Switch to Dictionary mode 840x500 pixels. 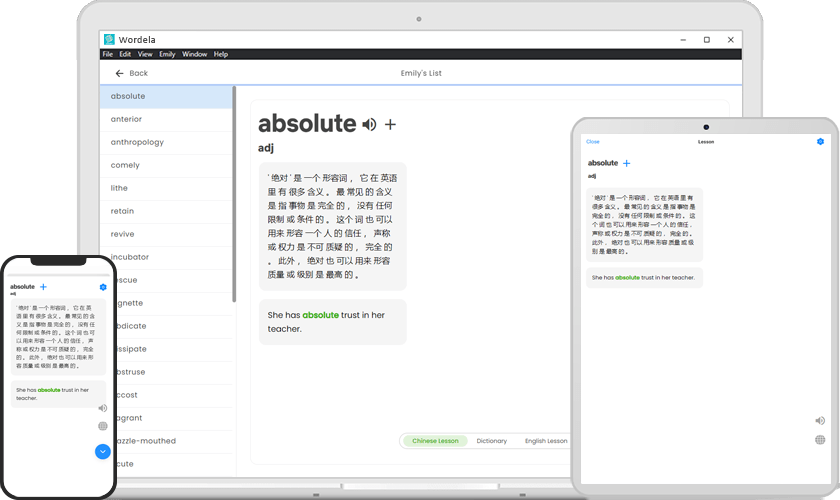click(x=492, y=441)
